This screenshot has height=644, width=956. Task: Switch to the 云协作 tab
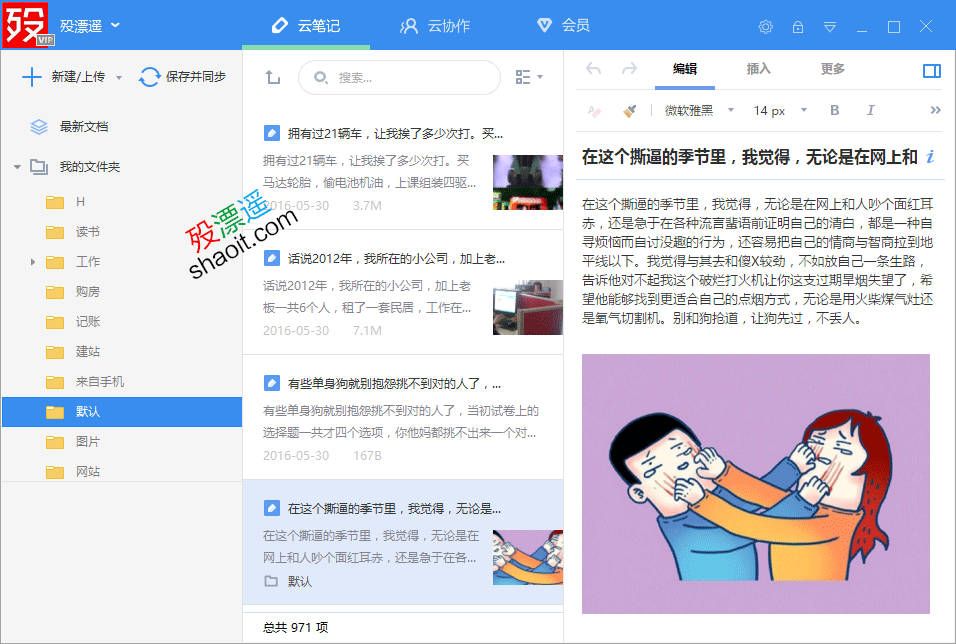[435, 26]
